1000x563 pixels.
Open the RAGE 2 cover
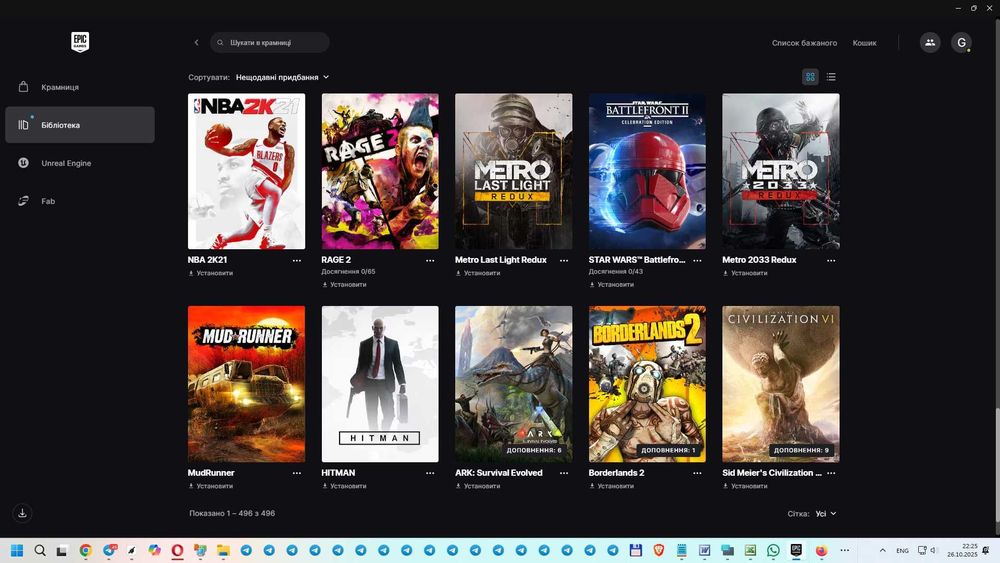[x=380, y=172]
